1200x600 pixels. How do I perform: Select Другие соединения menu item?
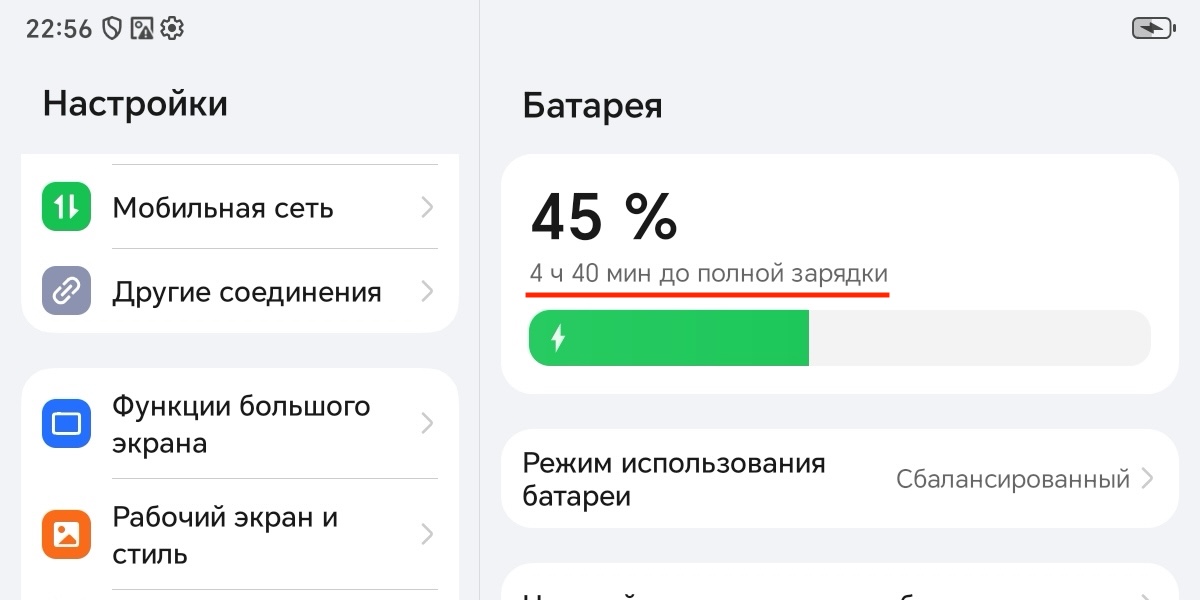tap(246, 292)
